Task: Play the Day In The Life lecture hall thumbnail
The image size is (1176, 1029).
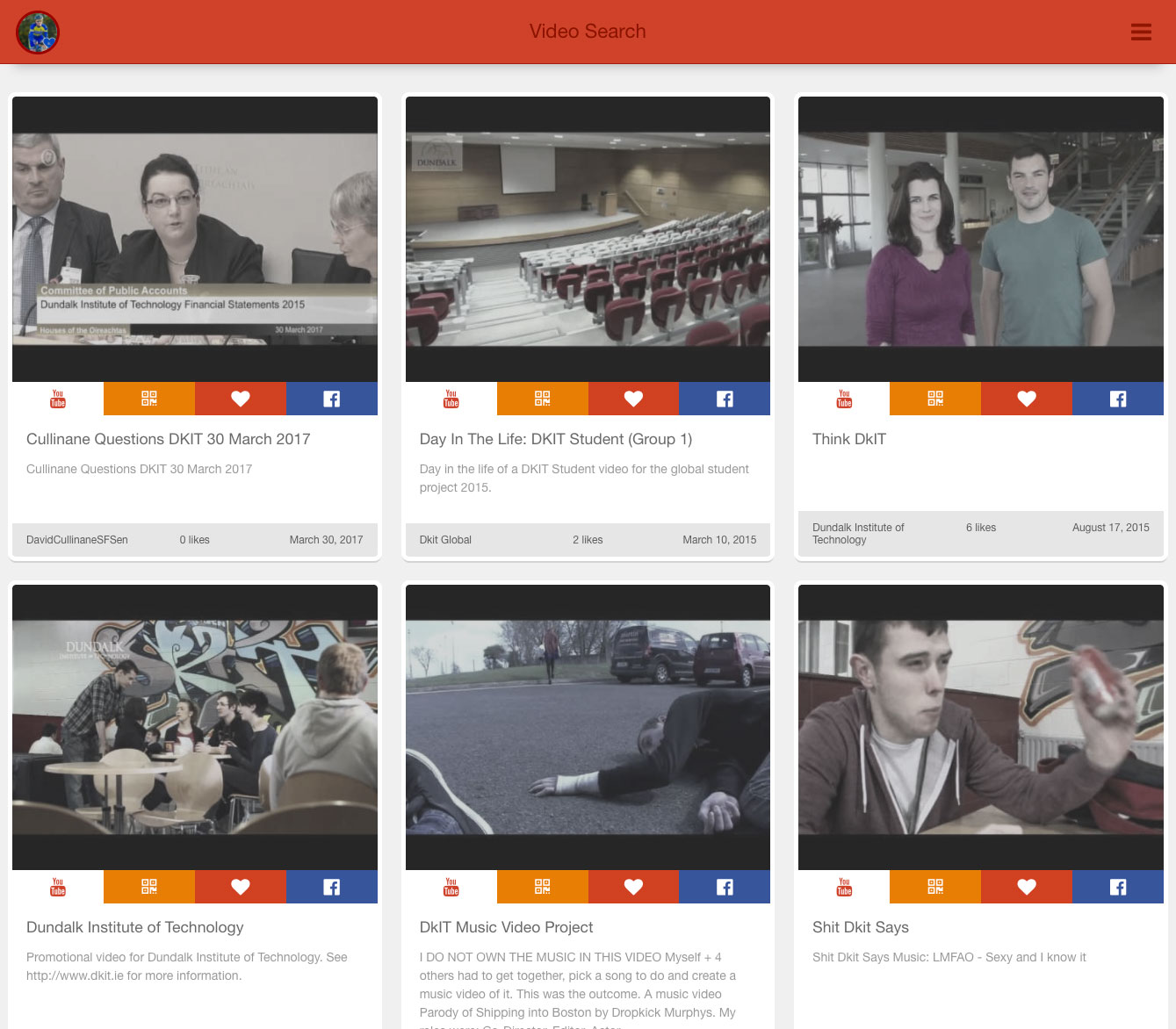Action: click(x=588, y=239)
